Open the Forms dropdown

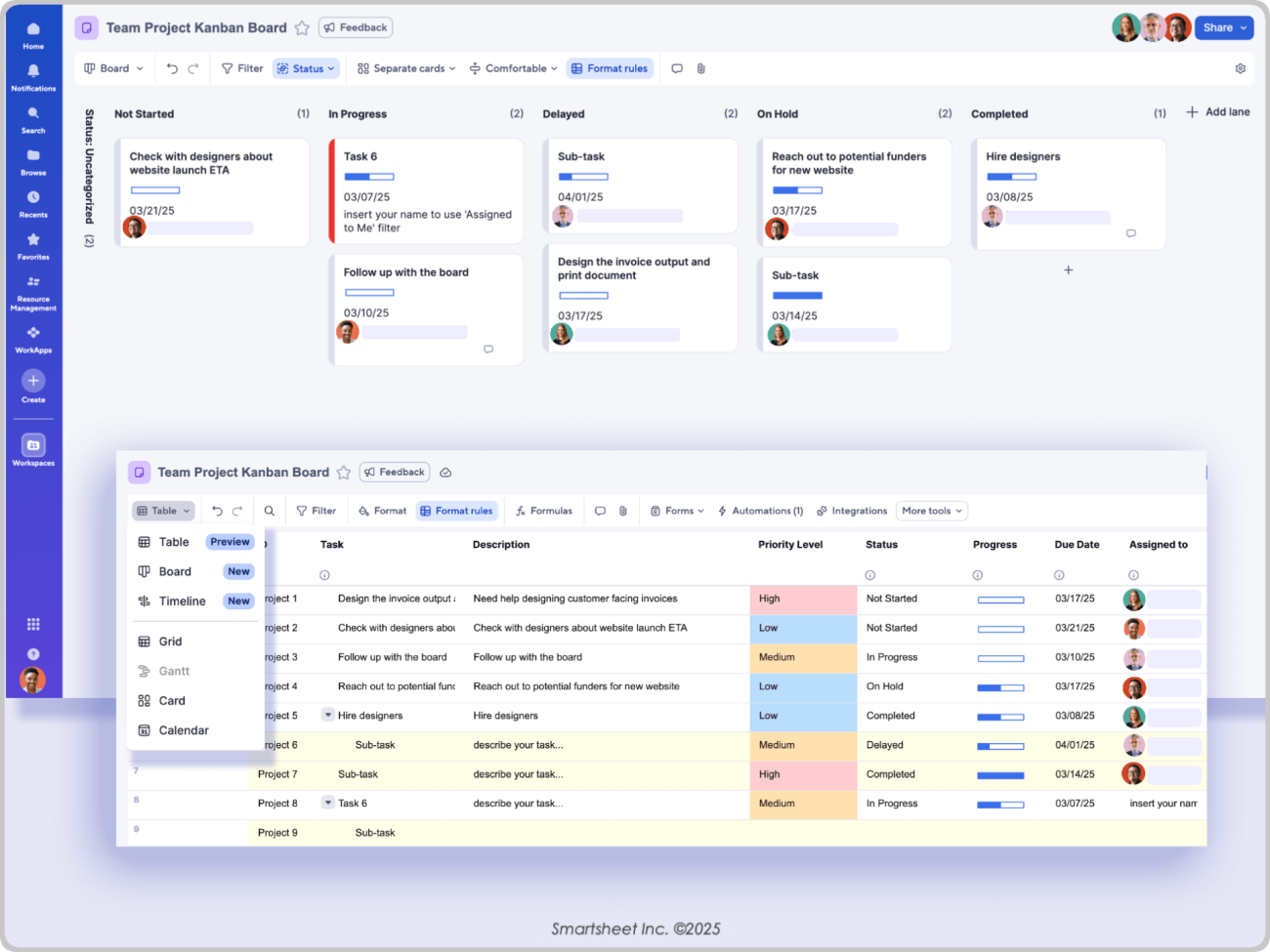(x=677, y=511)
